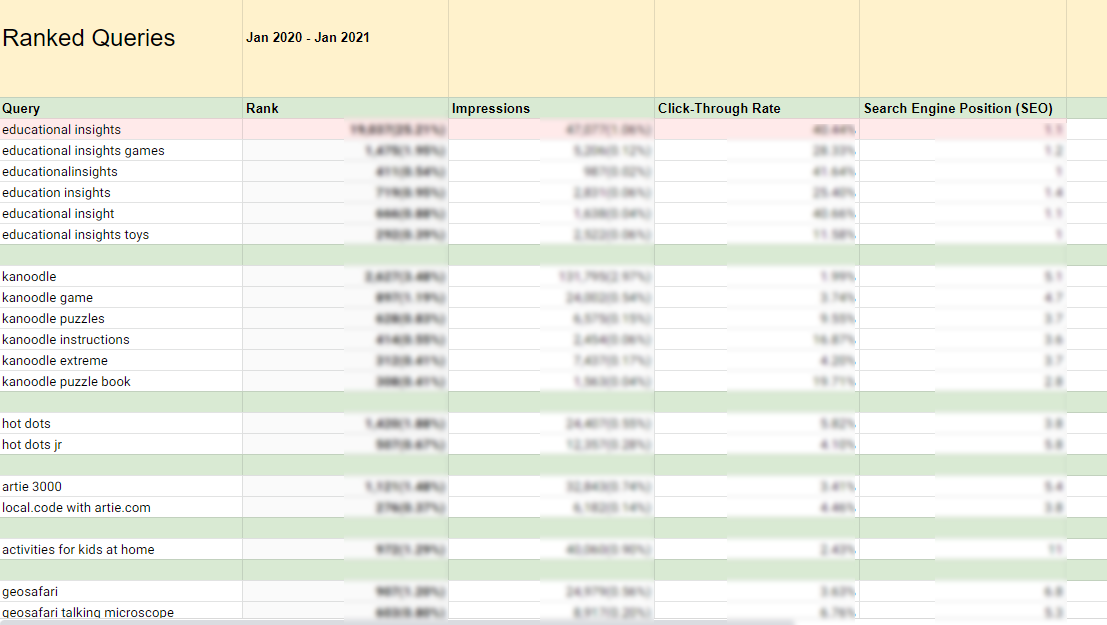This screenshot has width=1107, height=625.
Task: Click the 'educational insight' query cell
Action: coord(121,213)
